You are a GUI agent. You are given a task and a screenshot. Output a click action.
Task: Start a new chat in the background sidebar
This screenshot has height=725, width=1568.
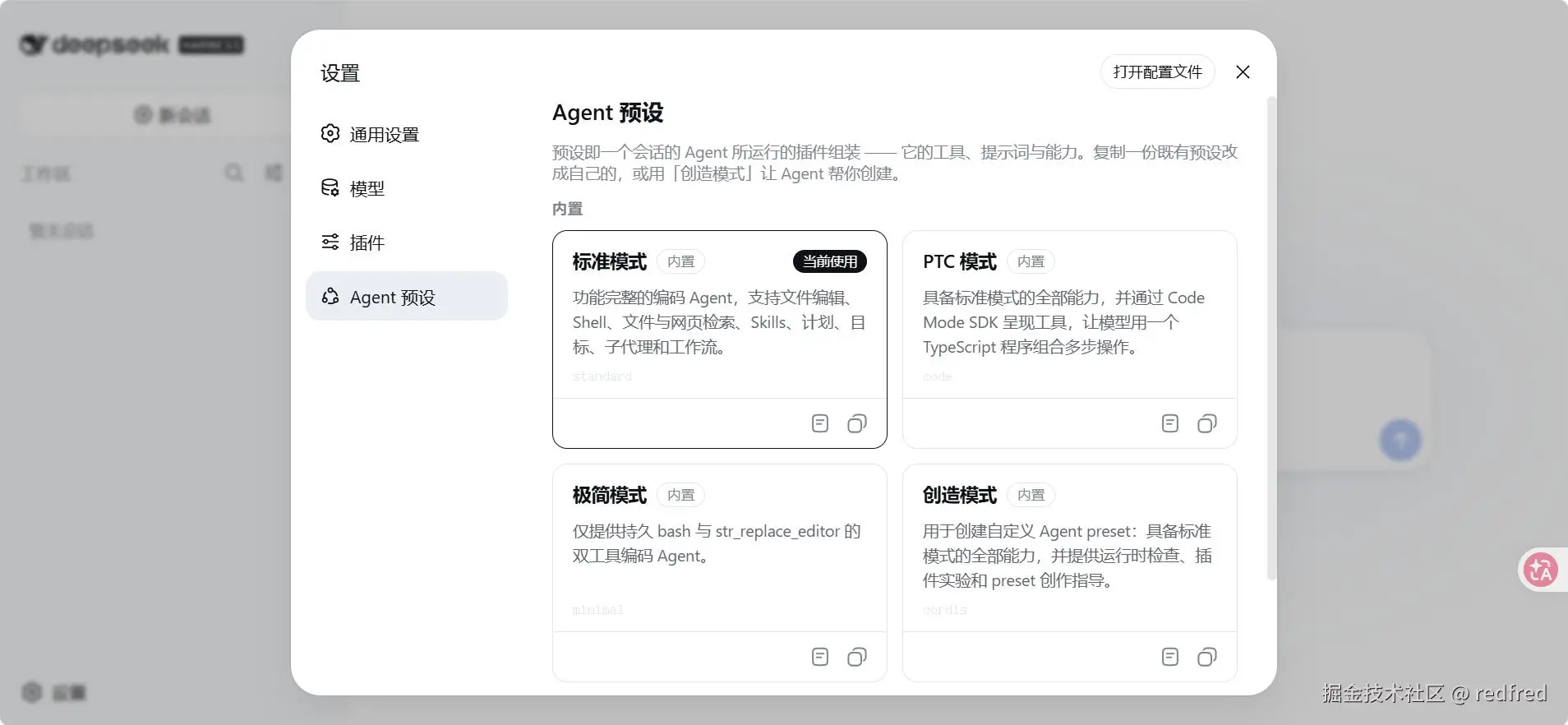(173, 115)
